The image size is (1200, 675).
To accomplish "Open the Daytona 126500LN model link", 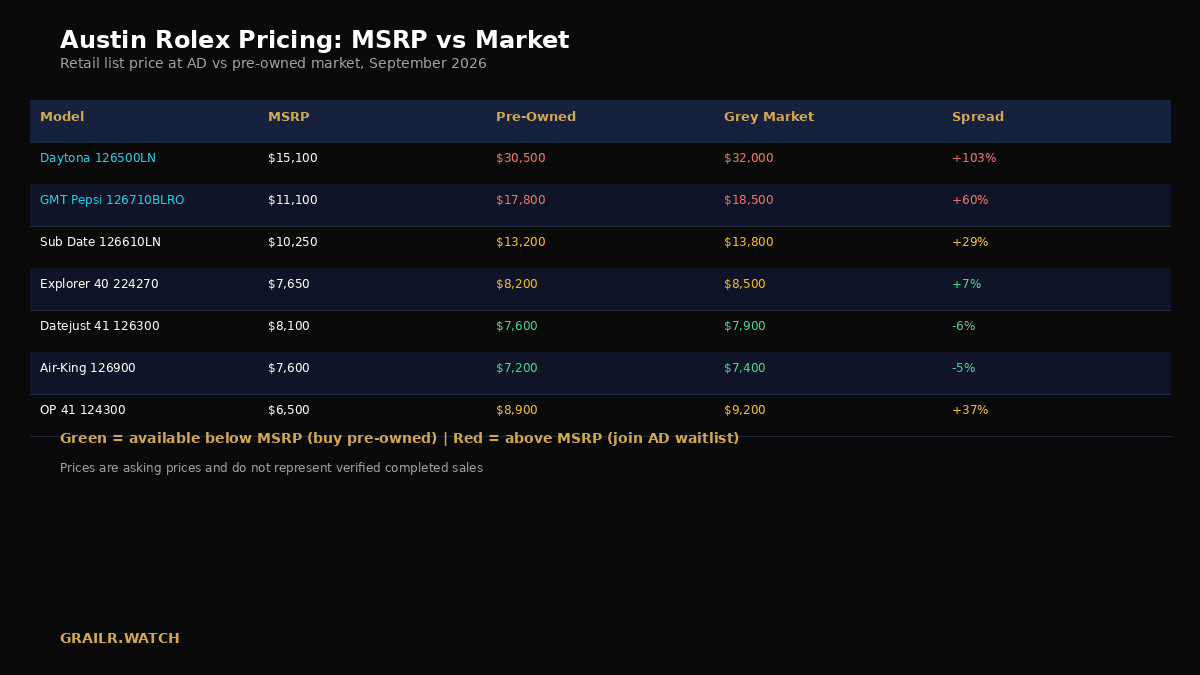I will (x=98, y=158).
